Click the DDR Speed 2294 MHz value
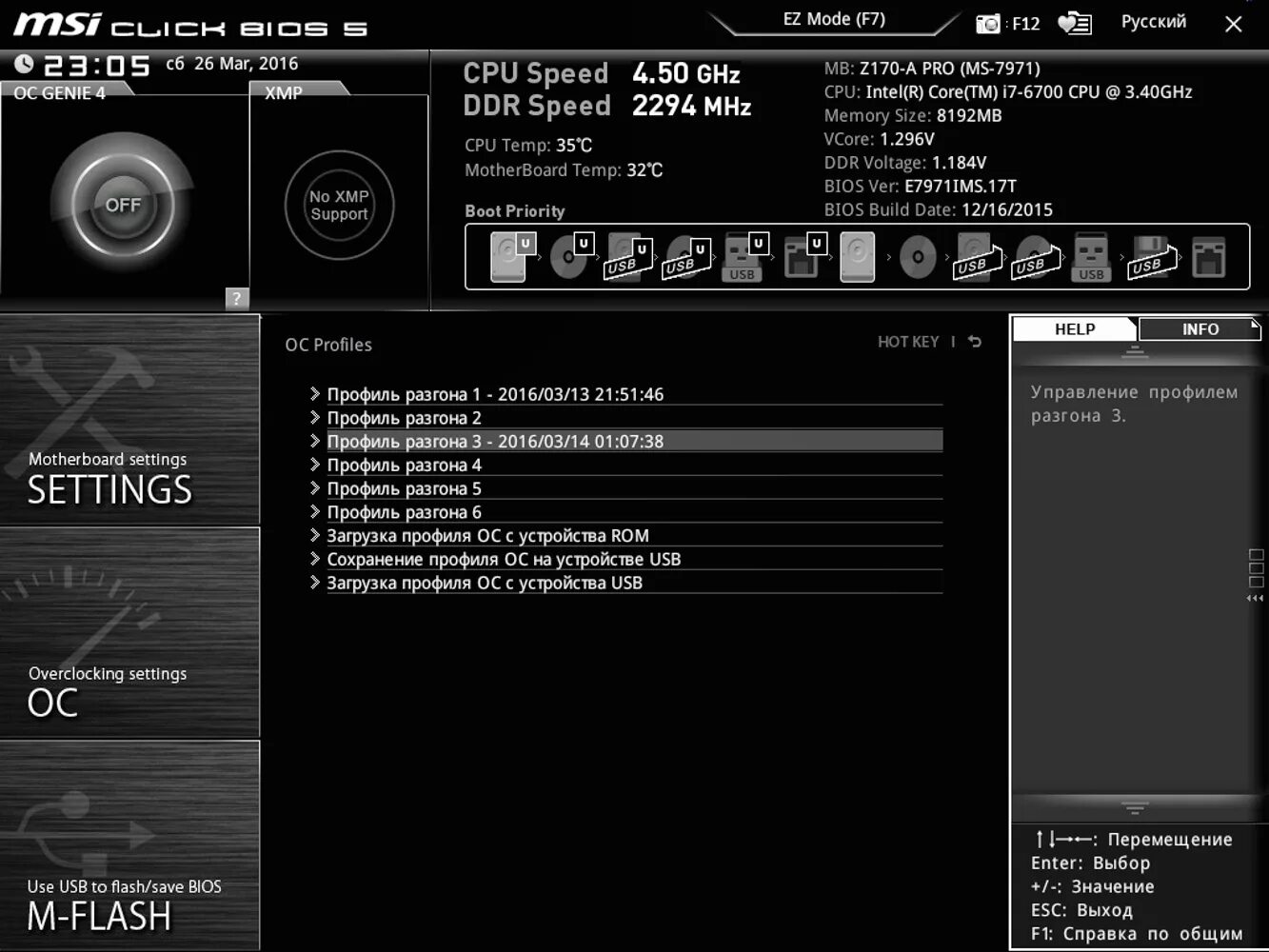The image size is (1269, 952). [x=691, y=106]
